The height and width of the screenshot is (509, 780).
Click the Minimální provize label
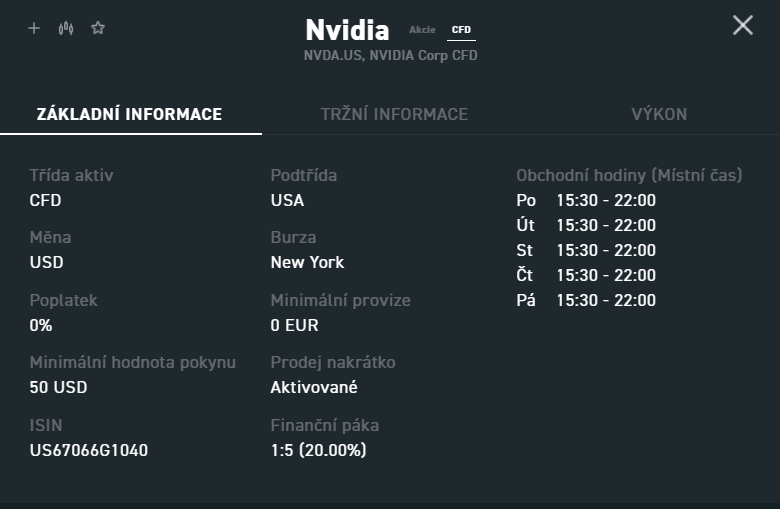coord(341,301)
